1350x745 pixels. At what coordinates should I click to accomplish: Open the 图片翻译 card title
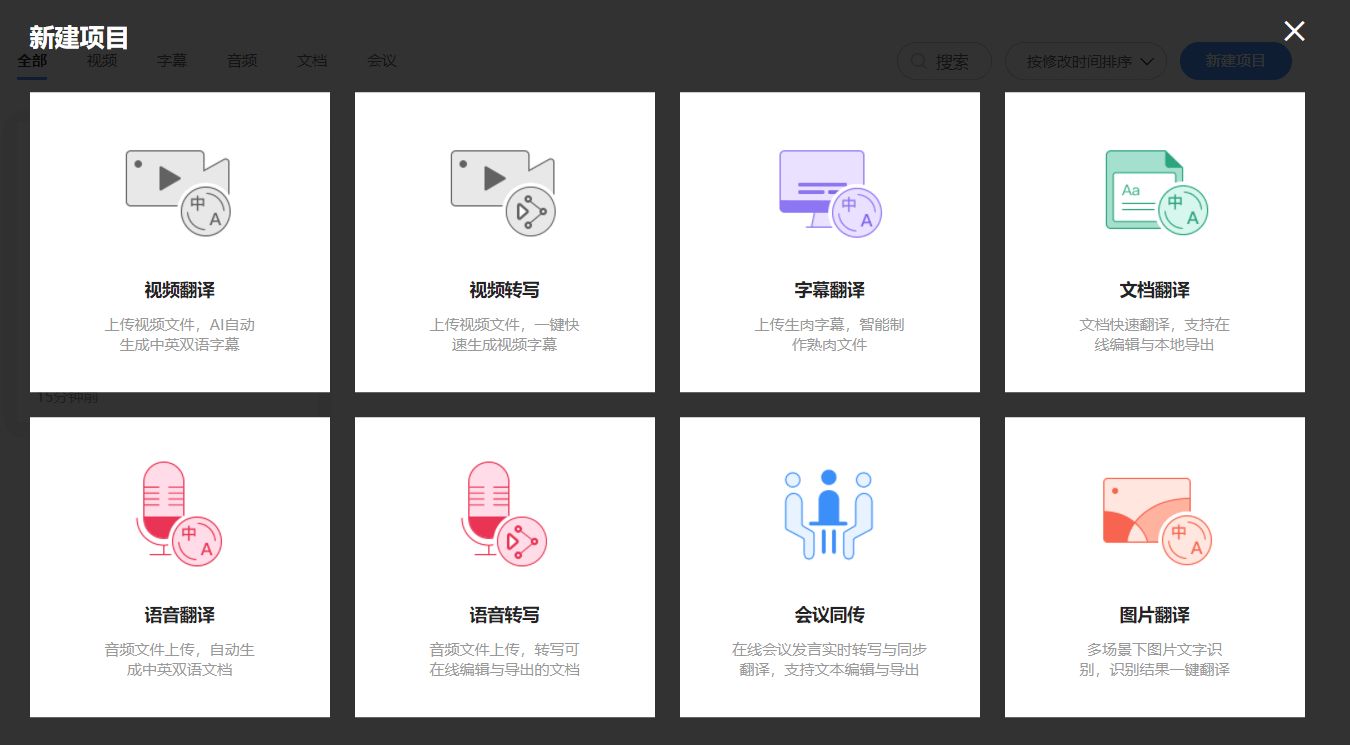[1155, 615]
